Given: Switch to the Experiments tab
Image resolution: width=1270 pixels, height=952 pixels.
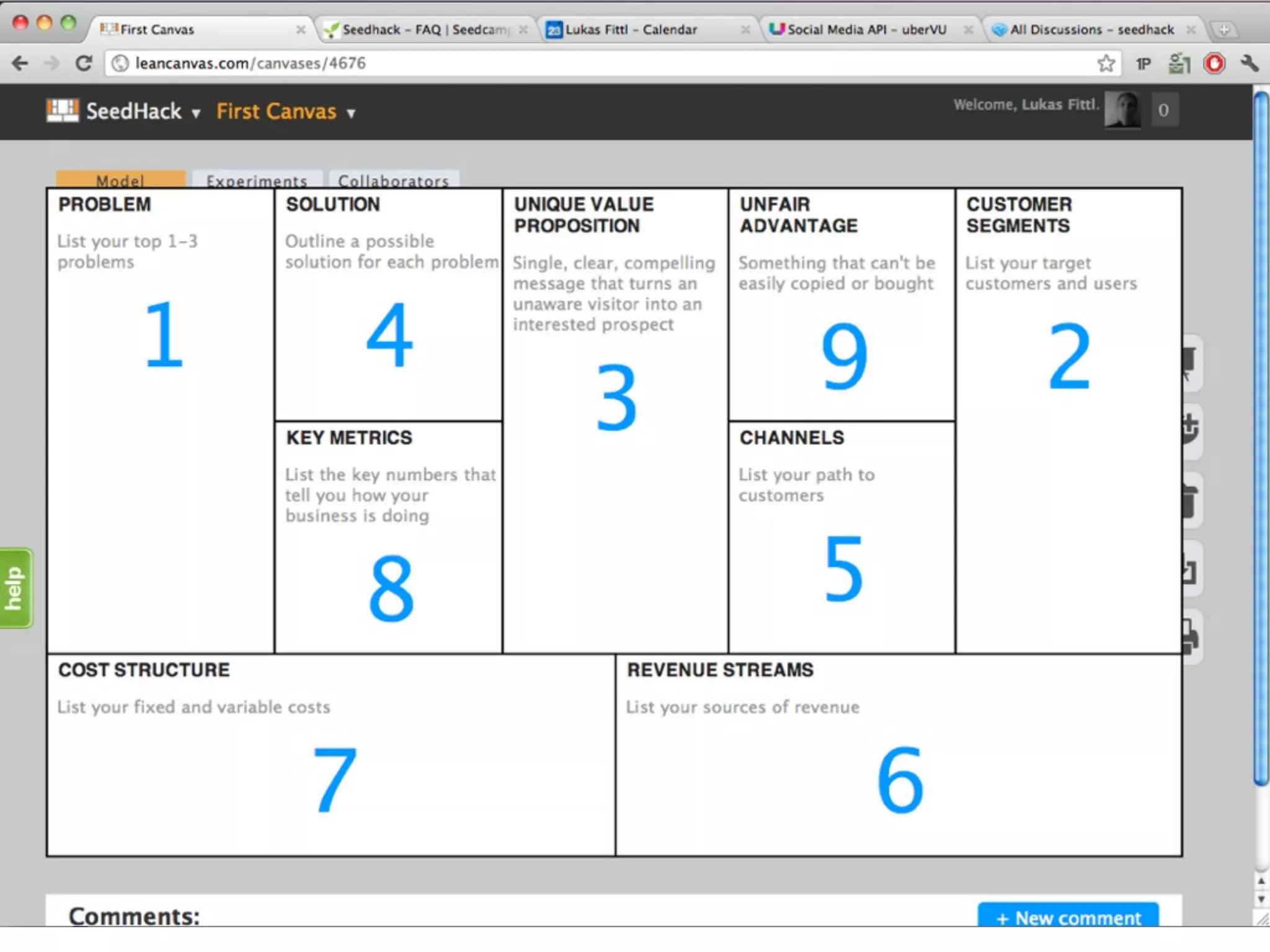Looking at the screenshot, I should 257,180.
